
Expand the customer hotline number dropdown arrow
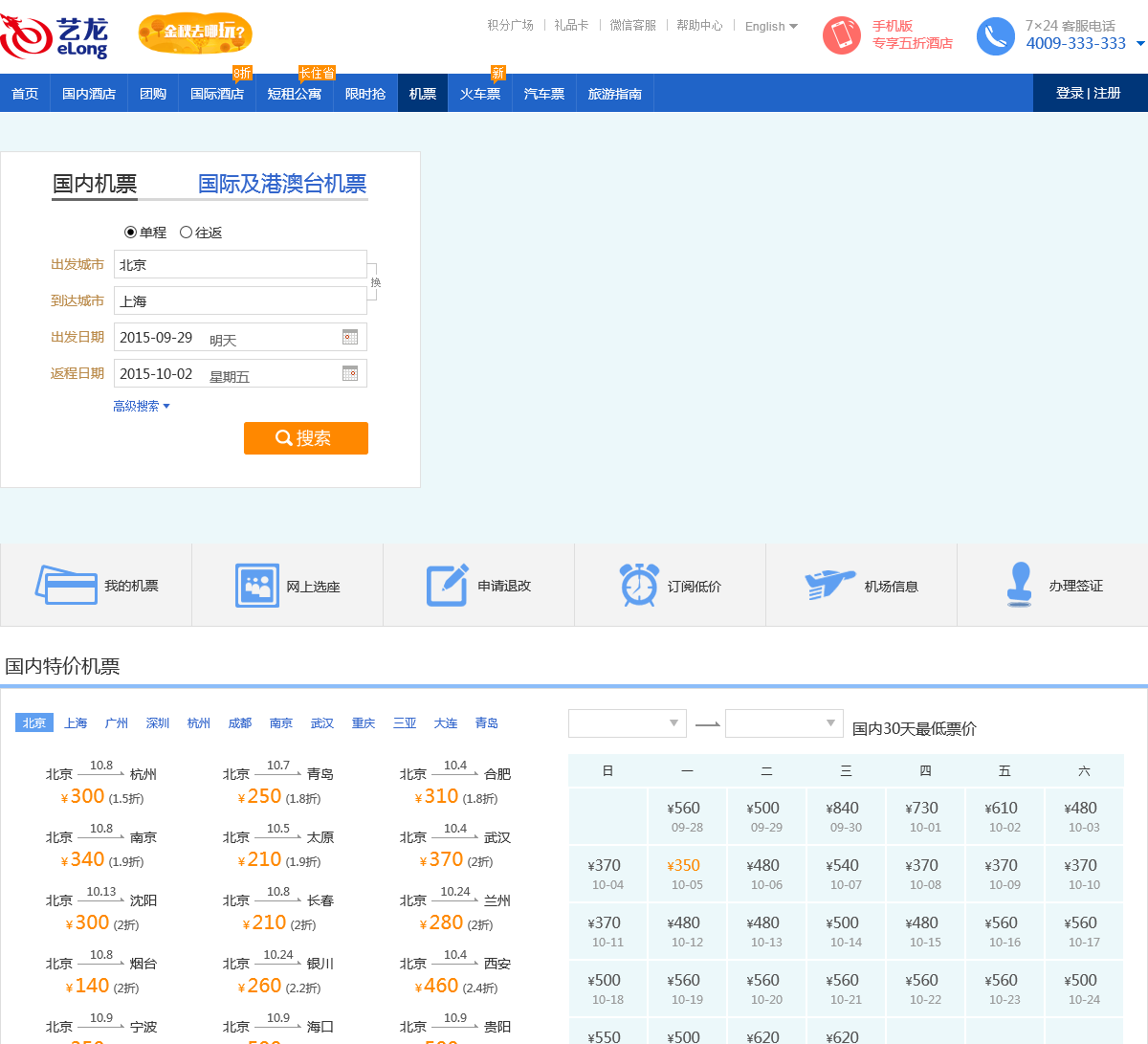click(1140, 44)
